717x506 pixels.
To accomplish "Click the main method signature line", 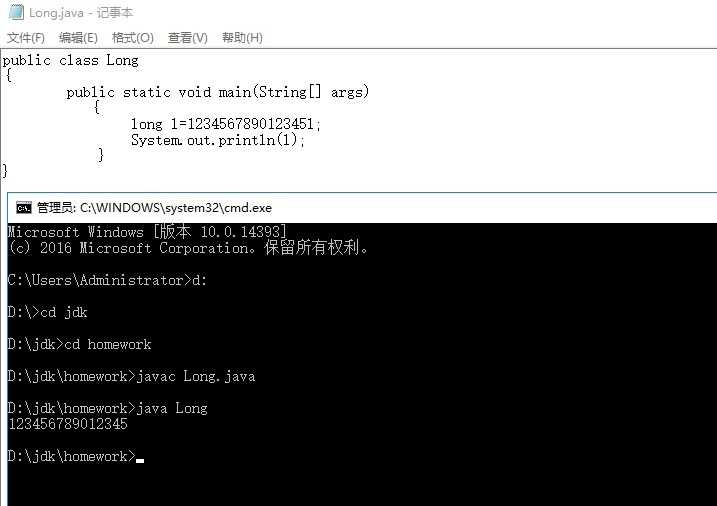I will [x=218, y=92].
